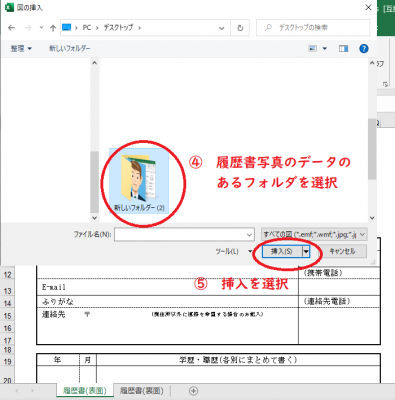Toggle the preview pane
This screenshot has width=395, height=400.
tap(343, 49)
